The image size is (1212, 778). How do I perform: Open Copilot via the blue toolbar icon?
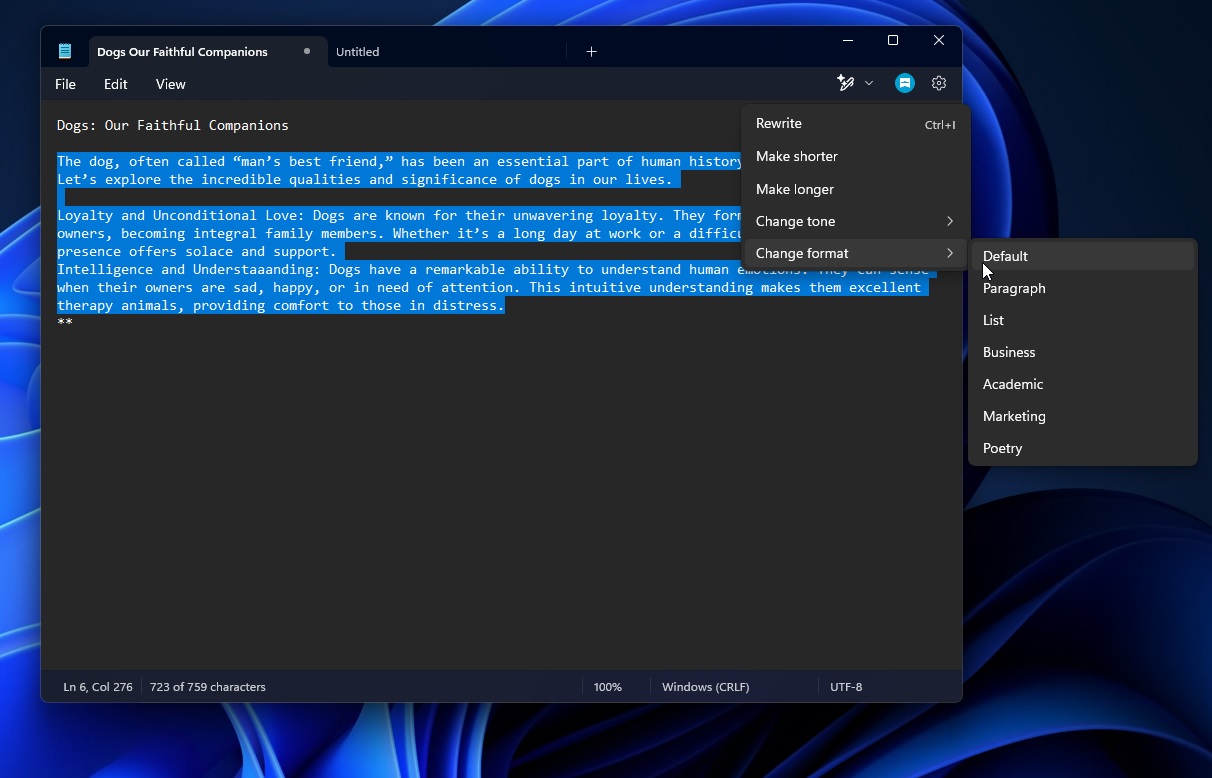click(x=904, y=83)
